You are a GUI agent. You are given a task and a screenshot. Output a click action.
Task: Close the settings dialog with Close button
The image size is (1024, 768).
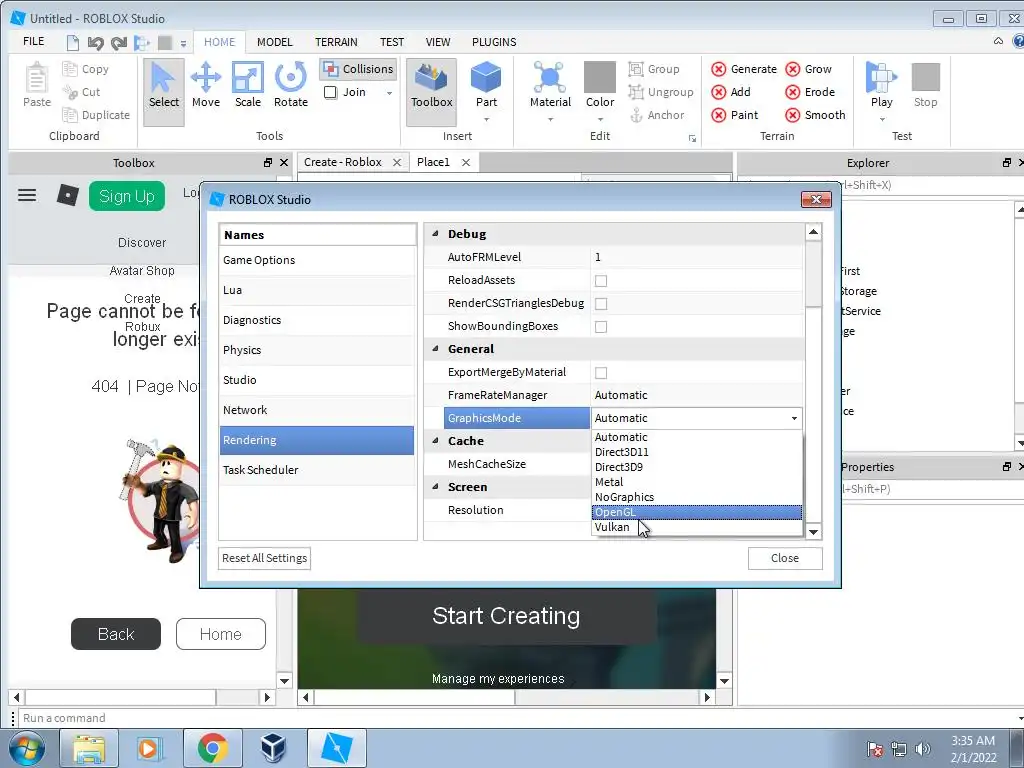785,558
